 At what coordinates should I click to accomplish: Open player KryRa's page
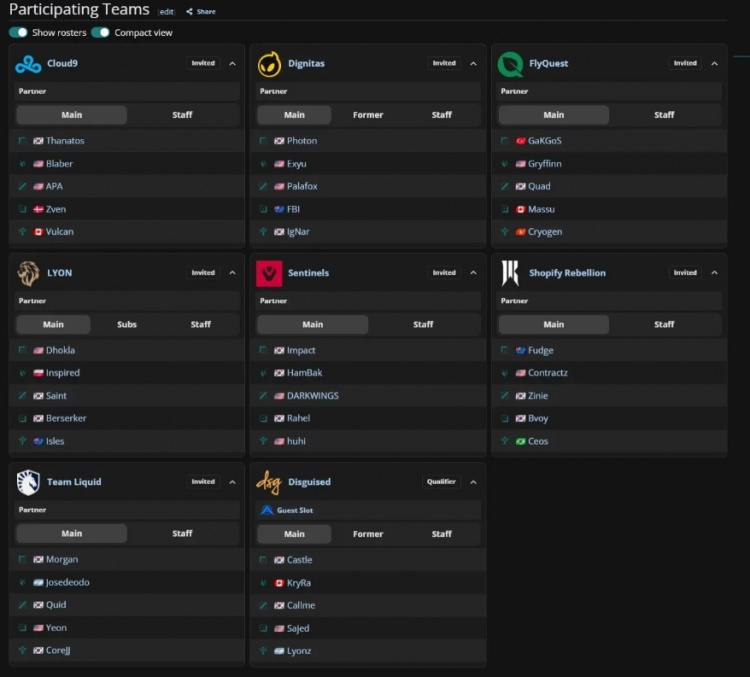pos(299,583)
